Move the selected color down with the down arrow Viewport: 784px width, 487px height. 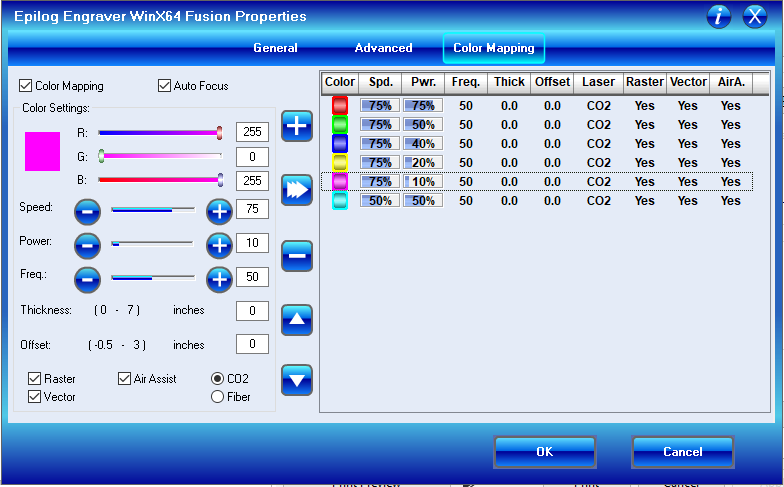pyautogui.click(x=296, y=380)
